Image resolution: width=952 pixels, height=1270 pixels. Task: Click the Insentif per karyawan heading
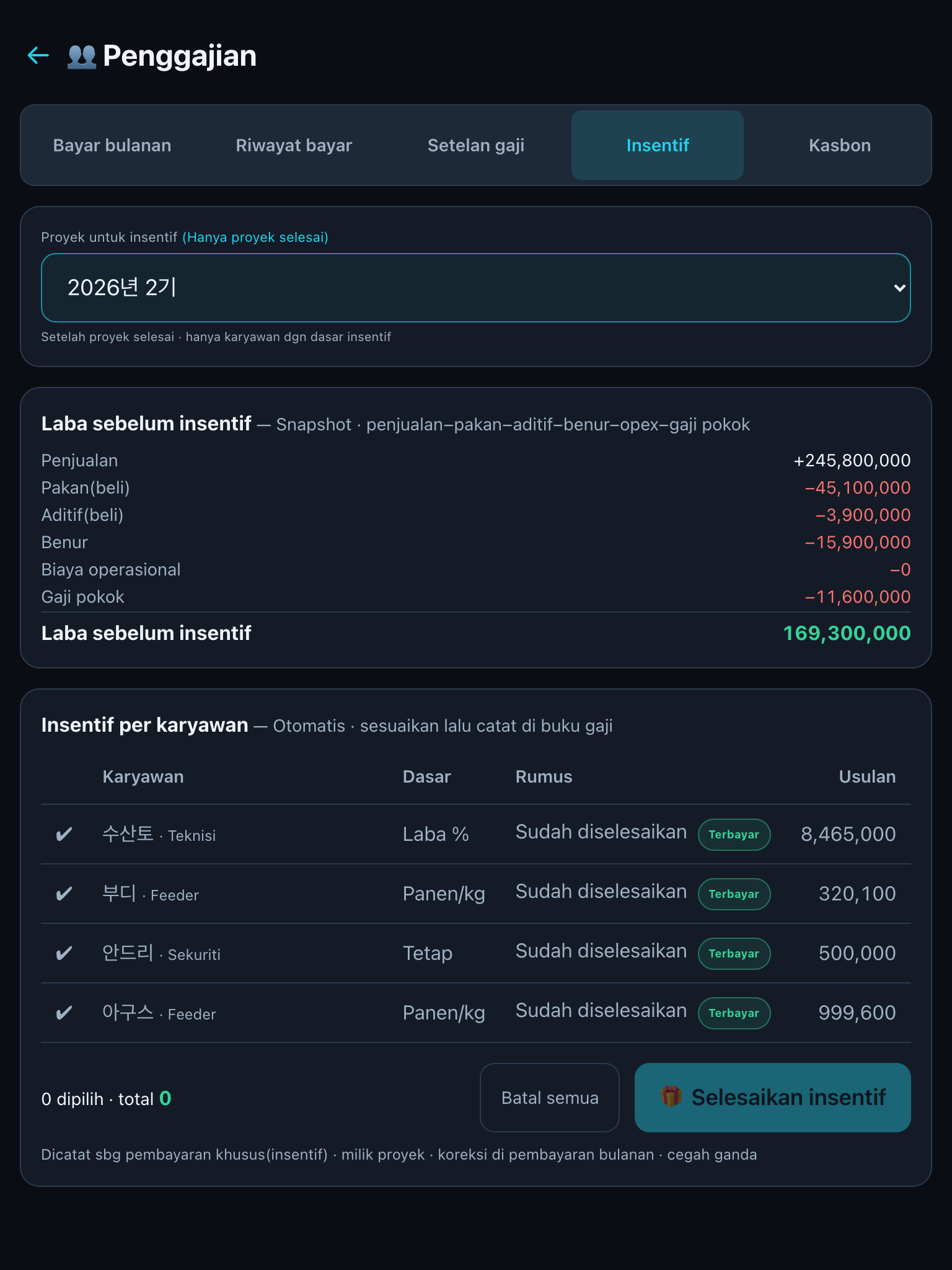[144, 725]
